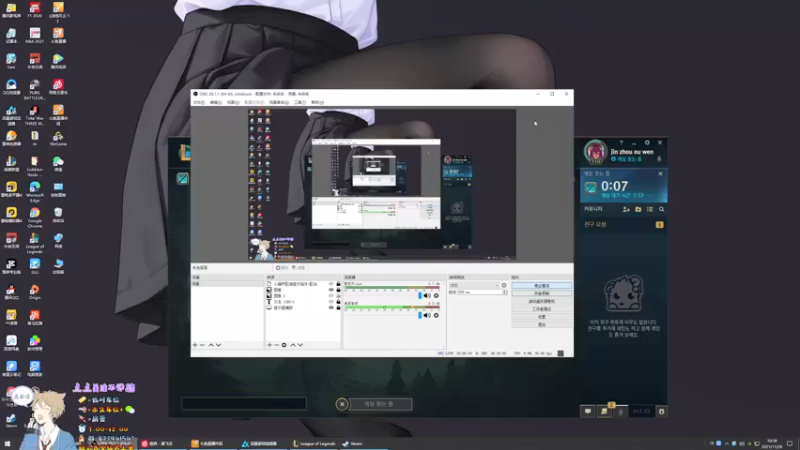The height and width of the screenshot is (450, 800).
Task: Click first mixer channel blue volume slider
Action: coord(420,295)
